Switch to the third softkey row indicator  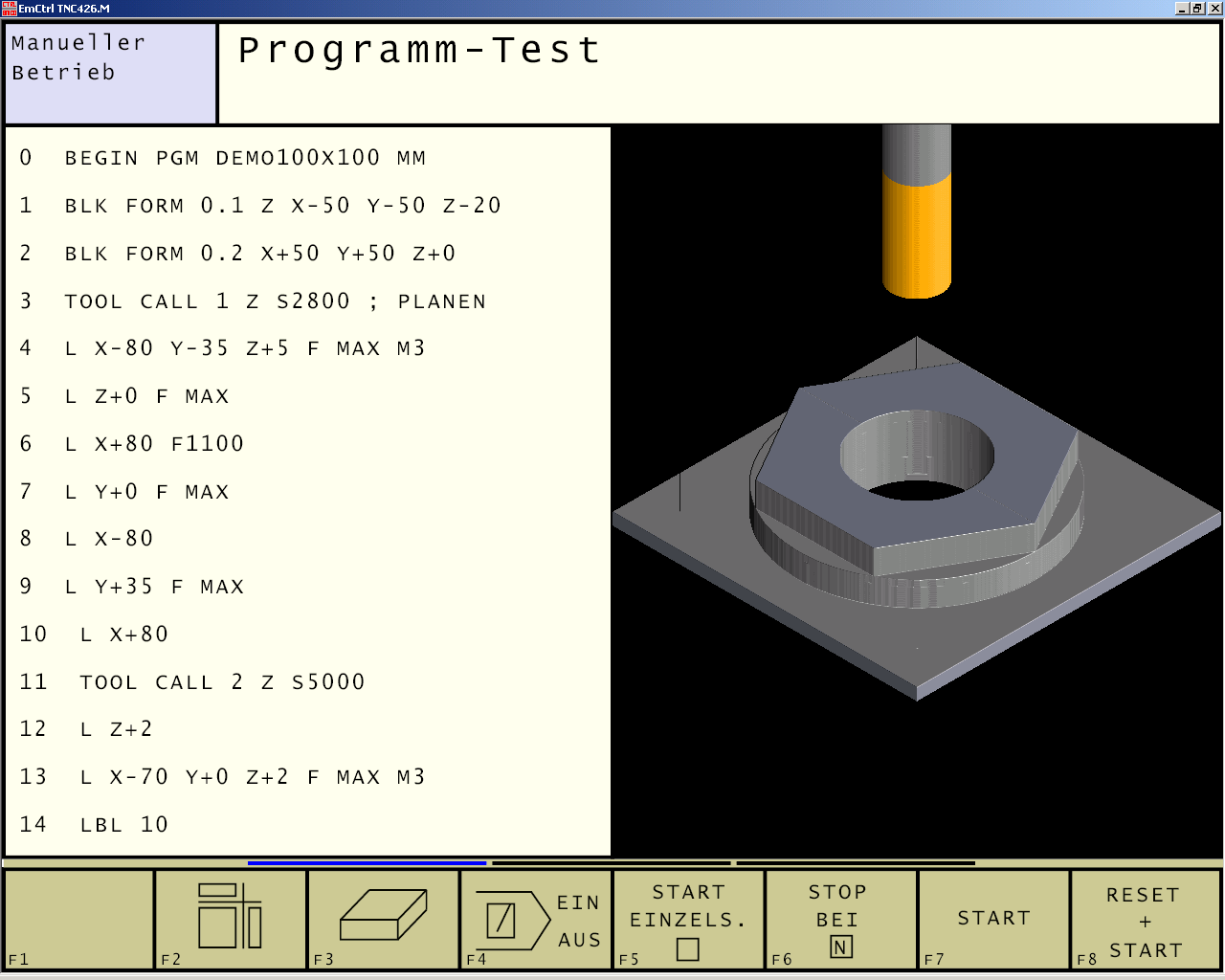tap(856, 863)
